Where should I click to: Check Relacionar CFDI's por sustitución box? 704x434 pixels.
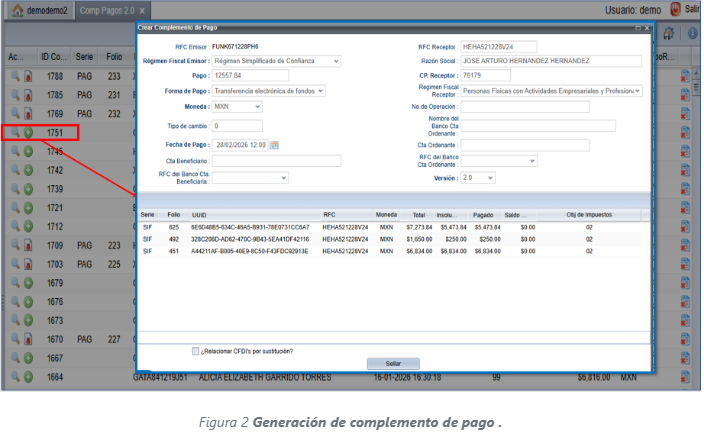pos(196,351)
